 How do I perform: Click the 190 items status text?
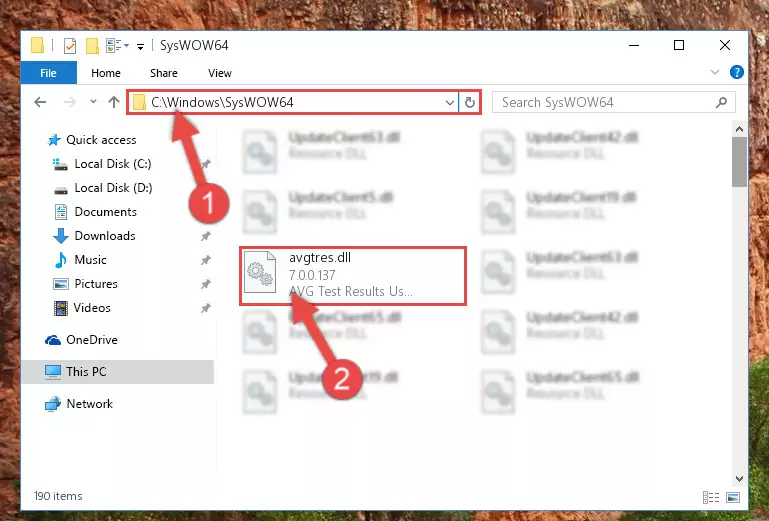tap(58, 496)
